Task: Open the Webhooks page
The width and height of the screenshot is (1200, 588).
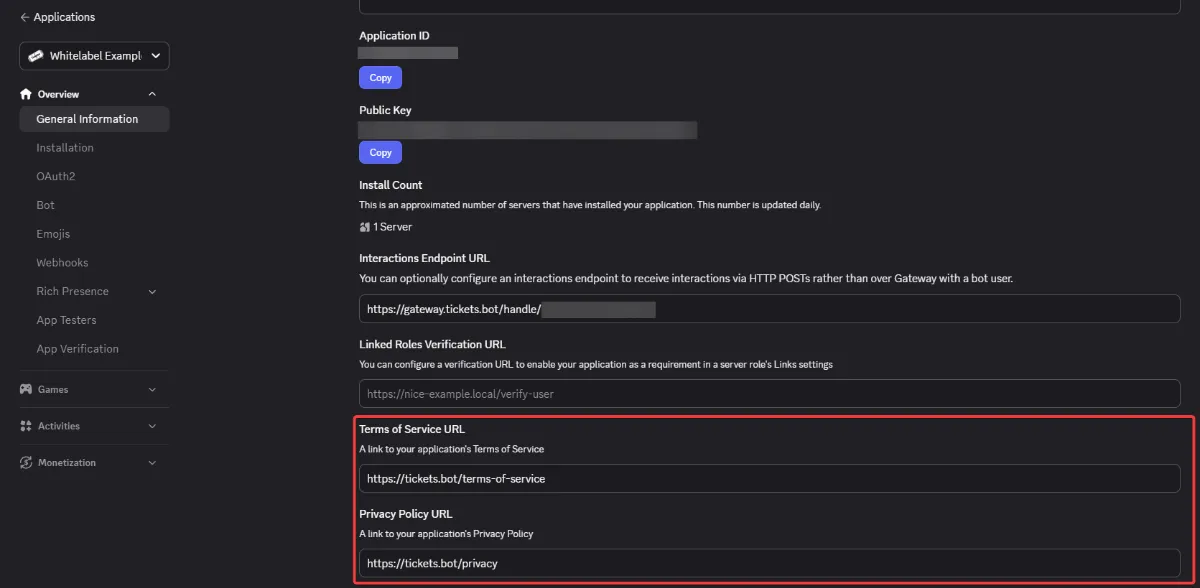Action: pyautogui.click(x=62, y=263)
